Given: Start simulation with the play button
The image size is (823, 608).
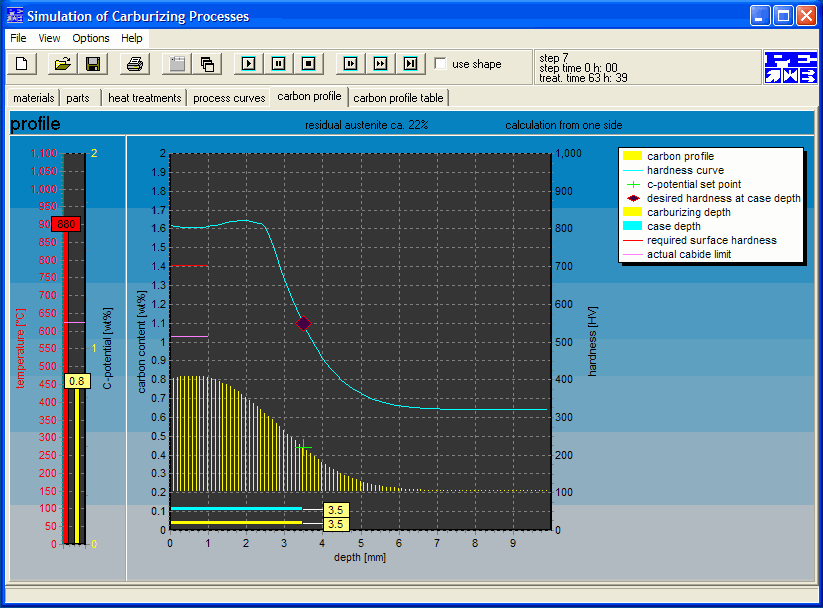Looking at the screenshot, I should (x=249, y=64).
